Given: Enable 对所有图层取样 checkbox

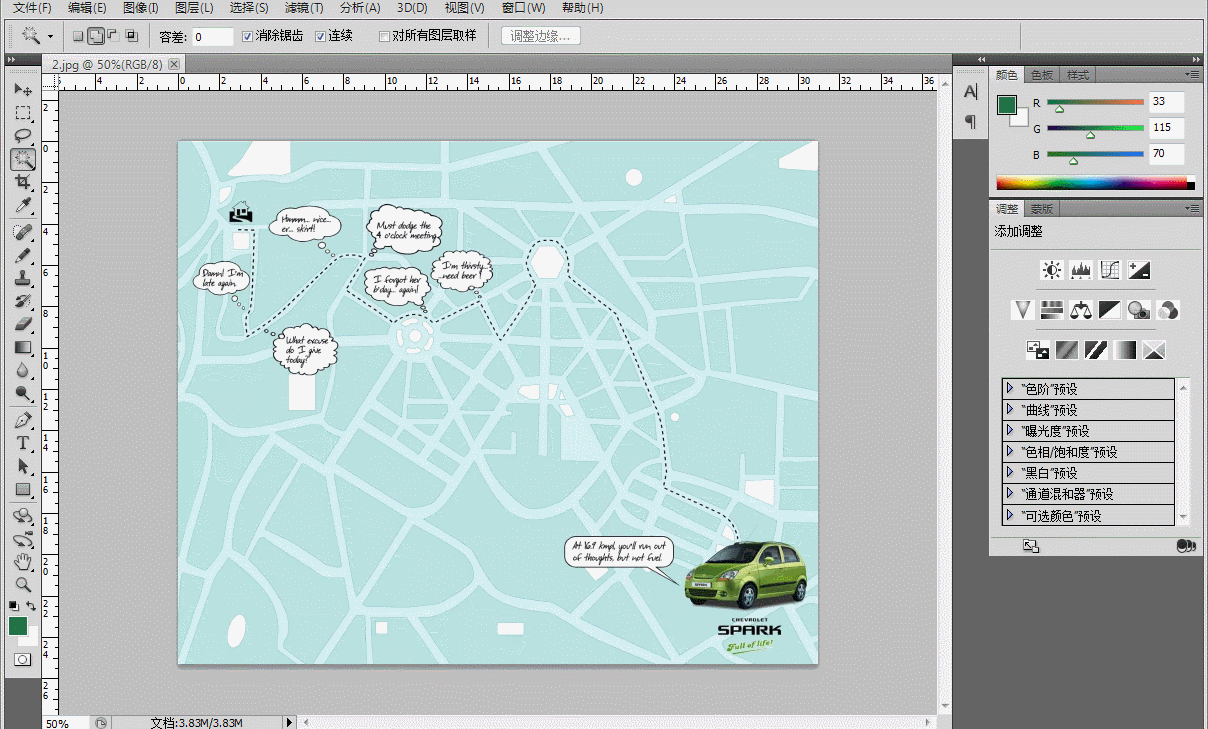Looking at the screenshot, I should click(384, 36).
